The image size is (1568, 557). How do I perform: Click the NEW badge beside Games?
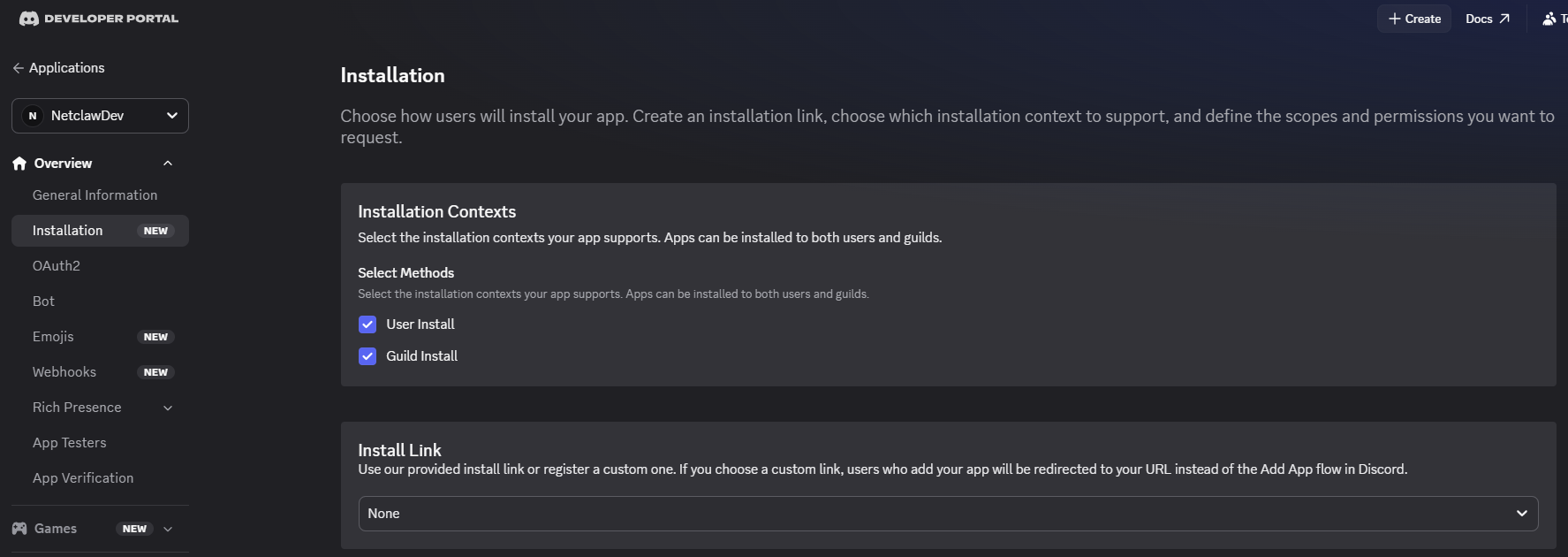point(134,529)
